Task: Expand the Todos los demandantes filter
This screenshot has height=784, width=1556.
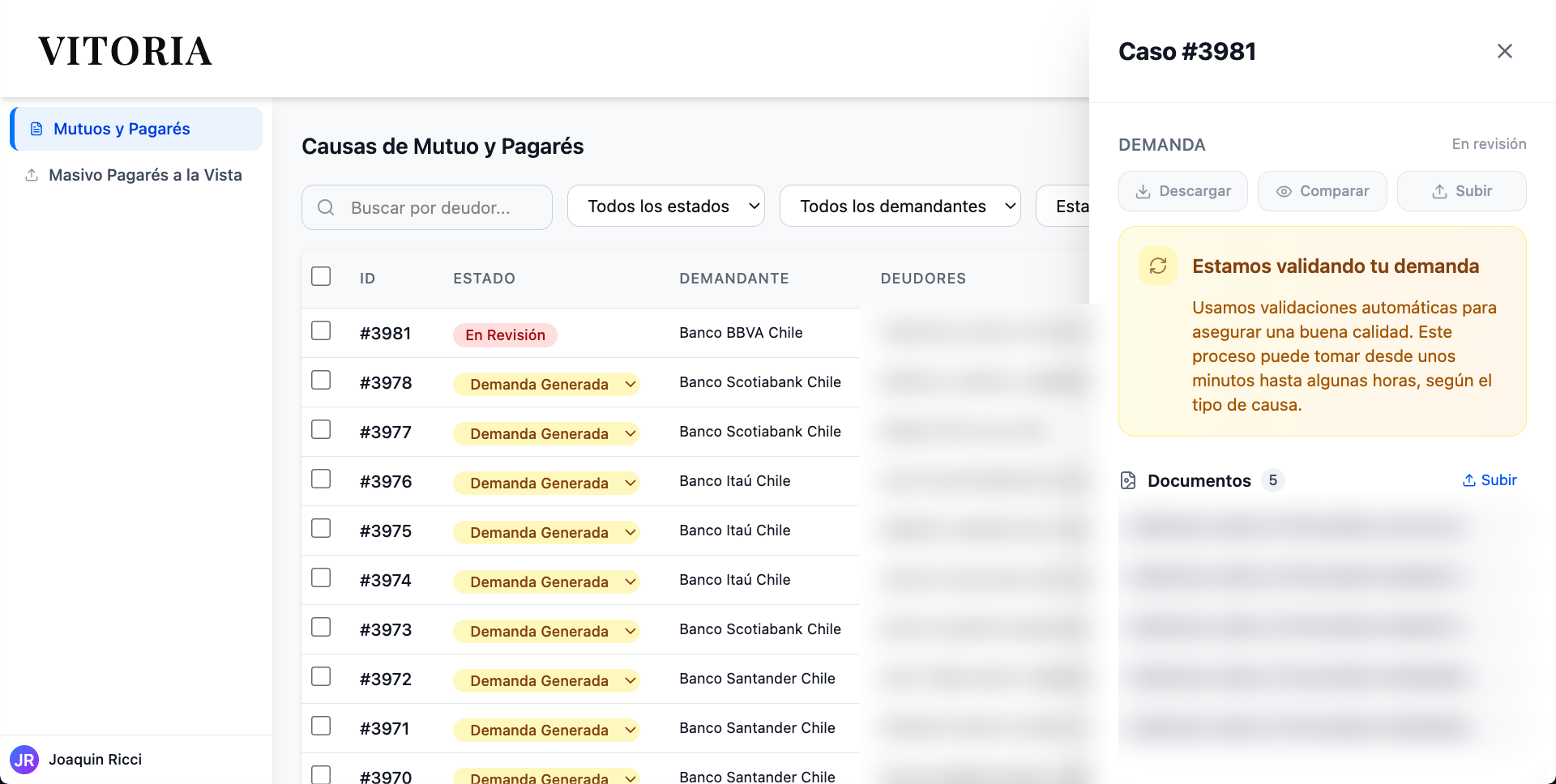Action: (x=900, y=207)
